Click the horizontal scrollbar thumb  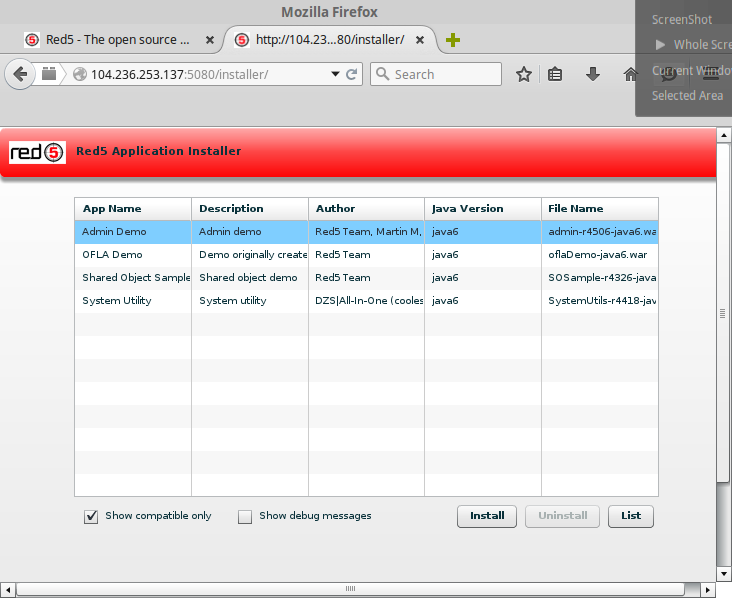(x=350, y=589)
